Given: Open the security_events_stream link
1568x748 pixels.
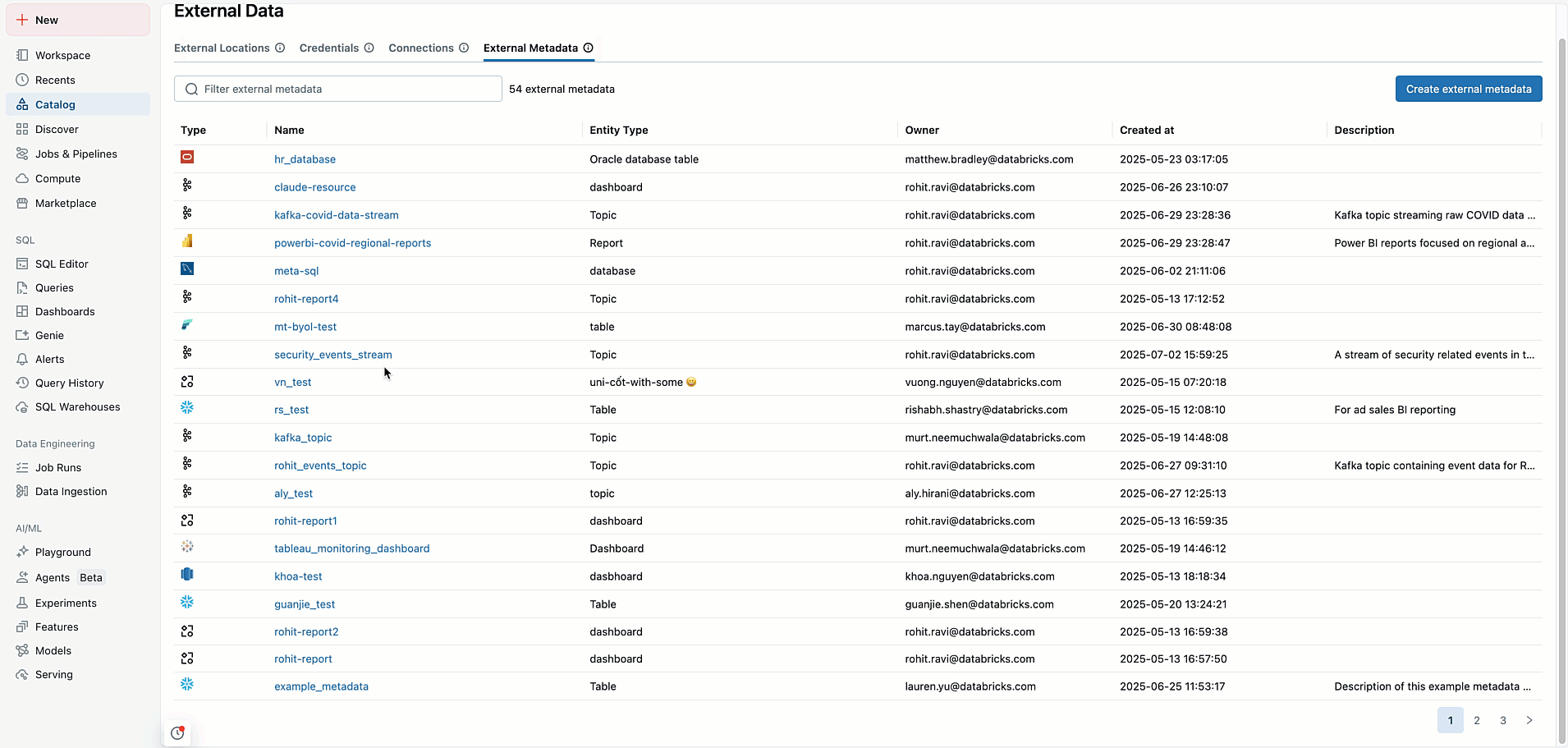Looking at the screenshot, I should click(x=333, y=355).
